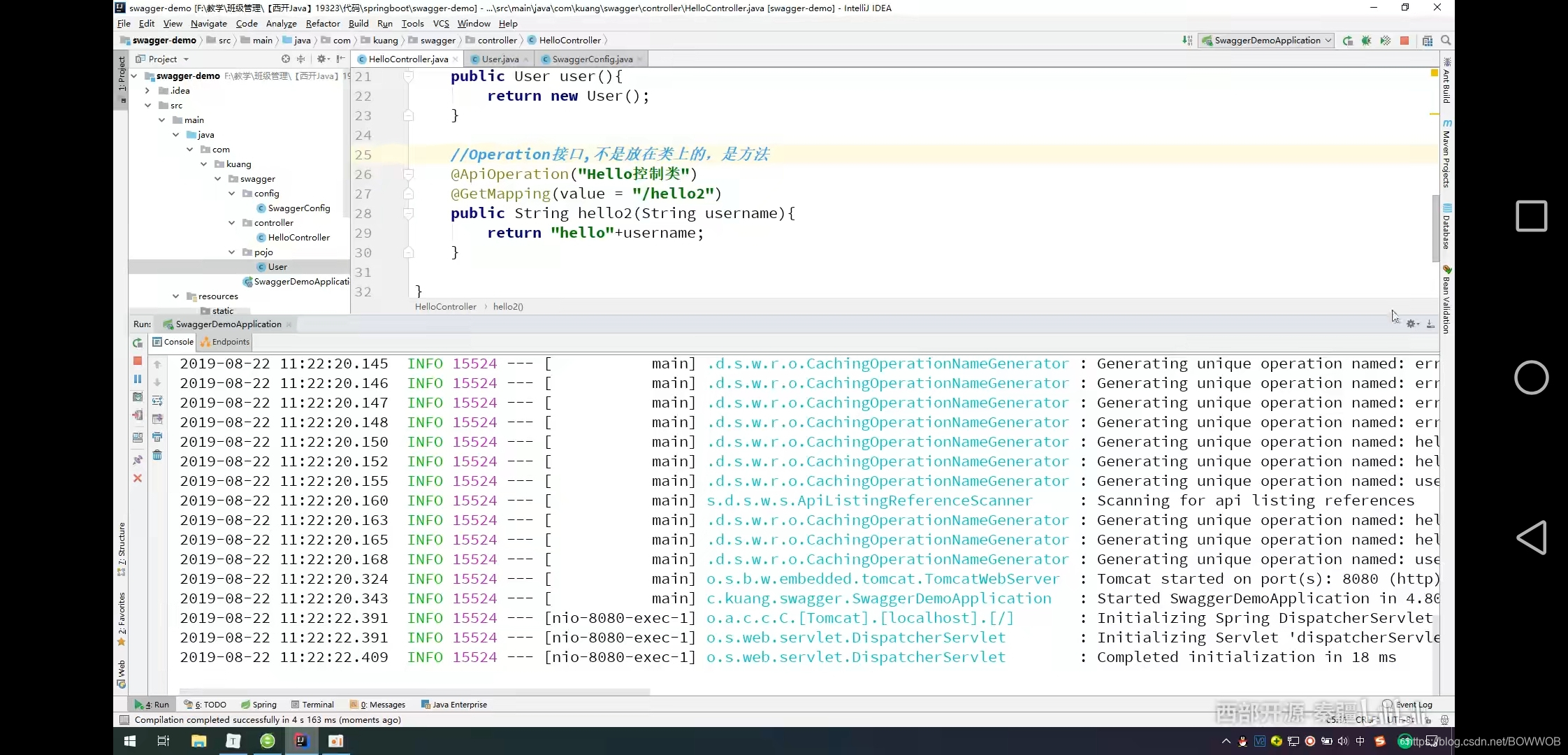
Task: Collapse the pojo folder in tree
Action: [232, 252]
